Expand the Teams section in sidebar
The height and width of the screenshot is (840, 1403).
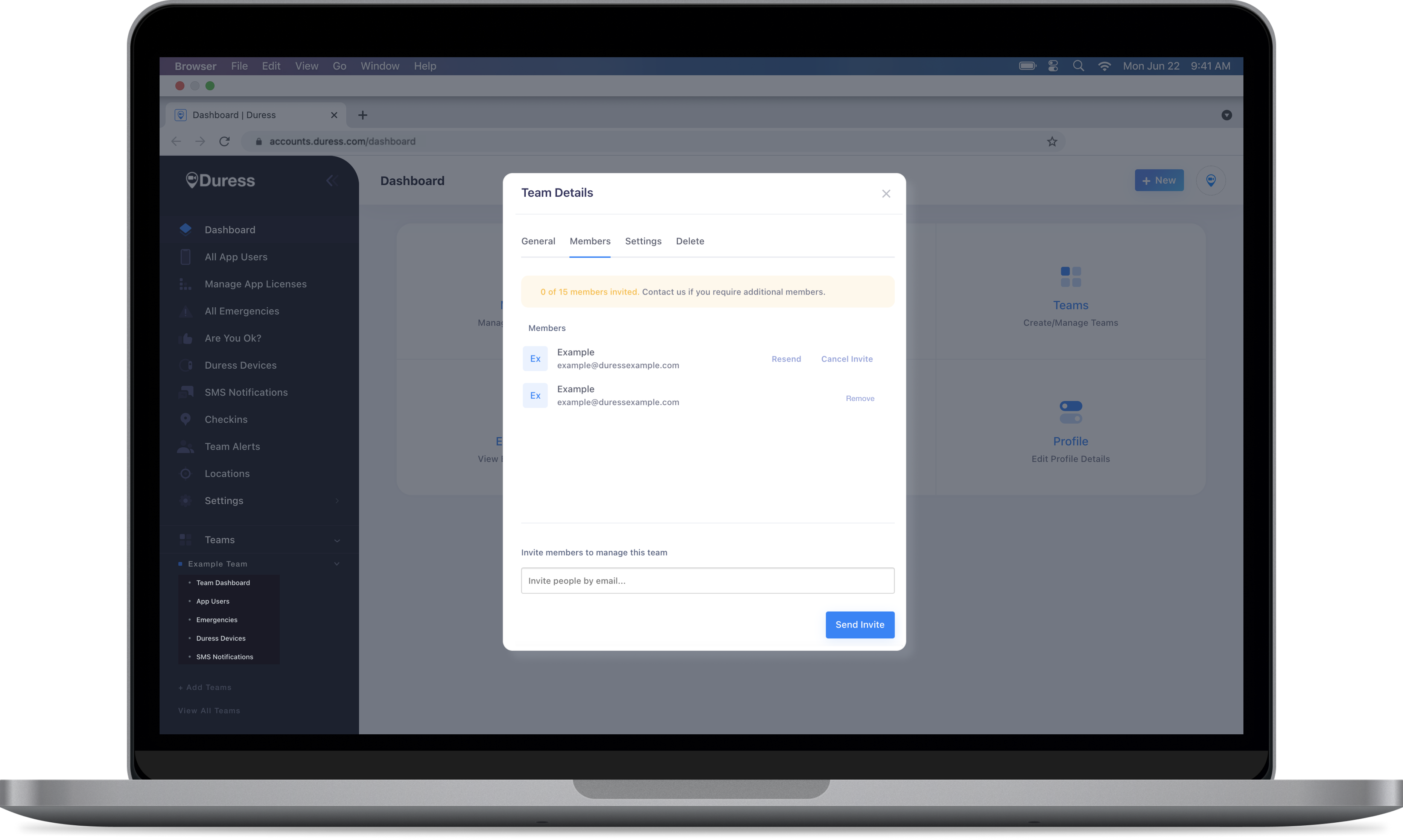point(336,539)
